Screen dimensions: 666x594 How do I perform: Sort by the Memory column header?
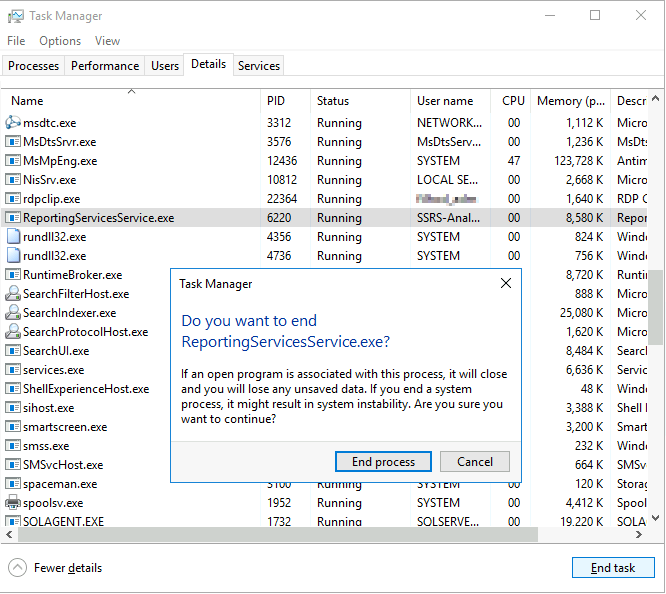(570, 101)
